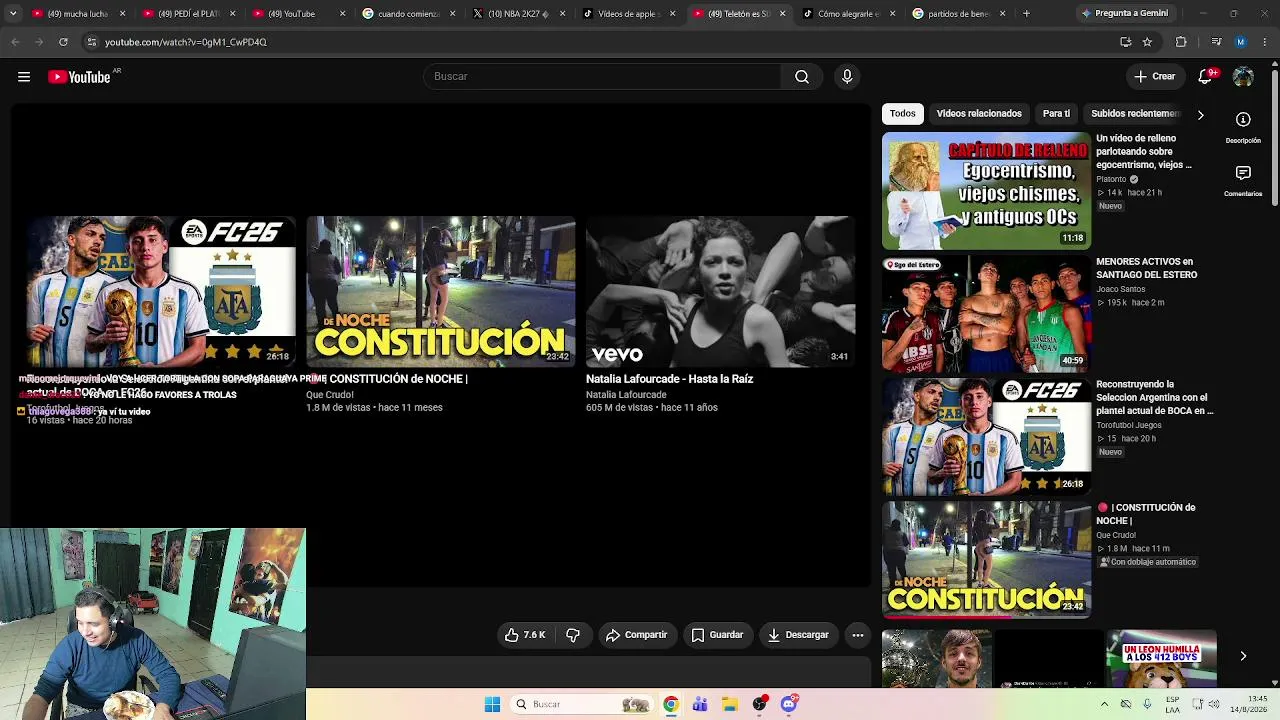Open the Crear menu
The height and width of the screenshot is (720, 1280).
pos(1155,77)
